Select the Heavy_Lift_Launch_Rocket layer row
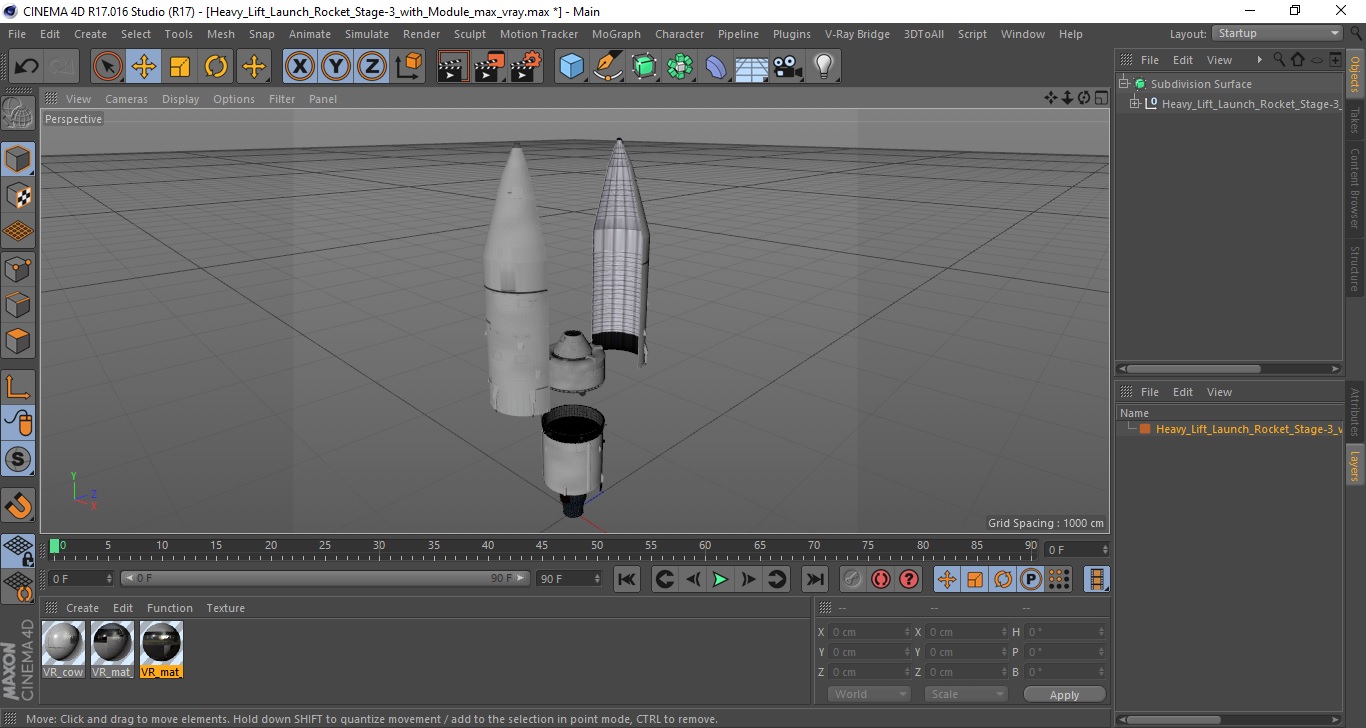This screenshot has height=728, width=1366. (x=1229, y=429)
